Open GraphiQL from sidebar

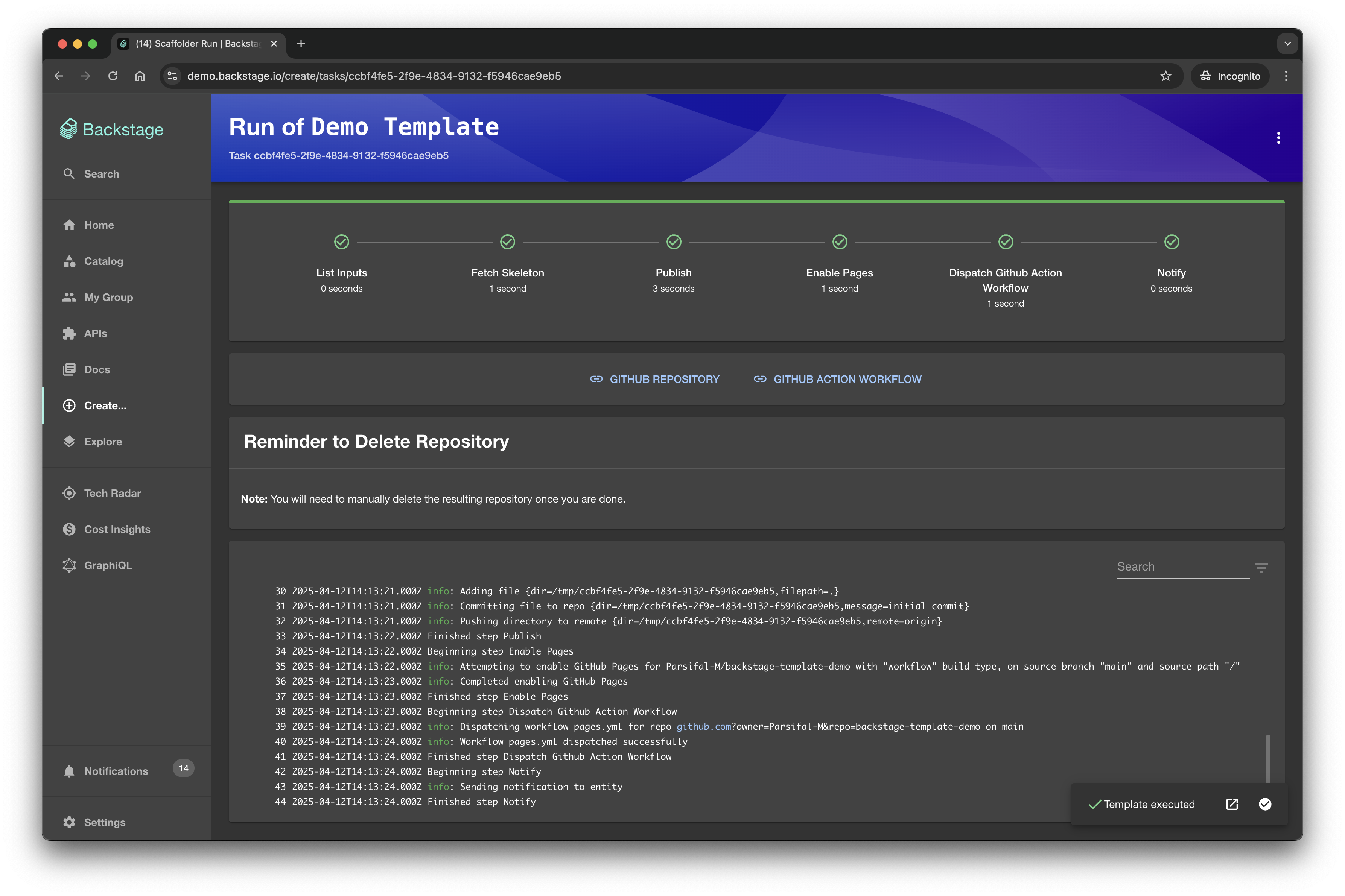click(108, 565)
